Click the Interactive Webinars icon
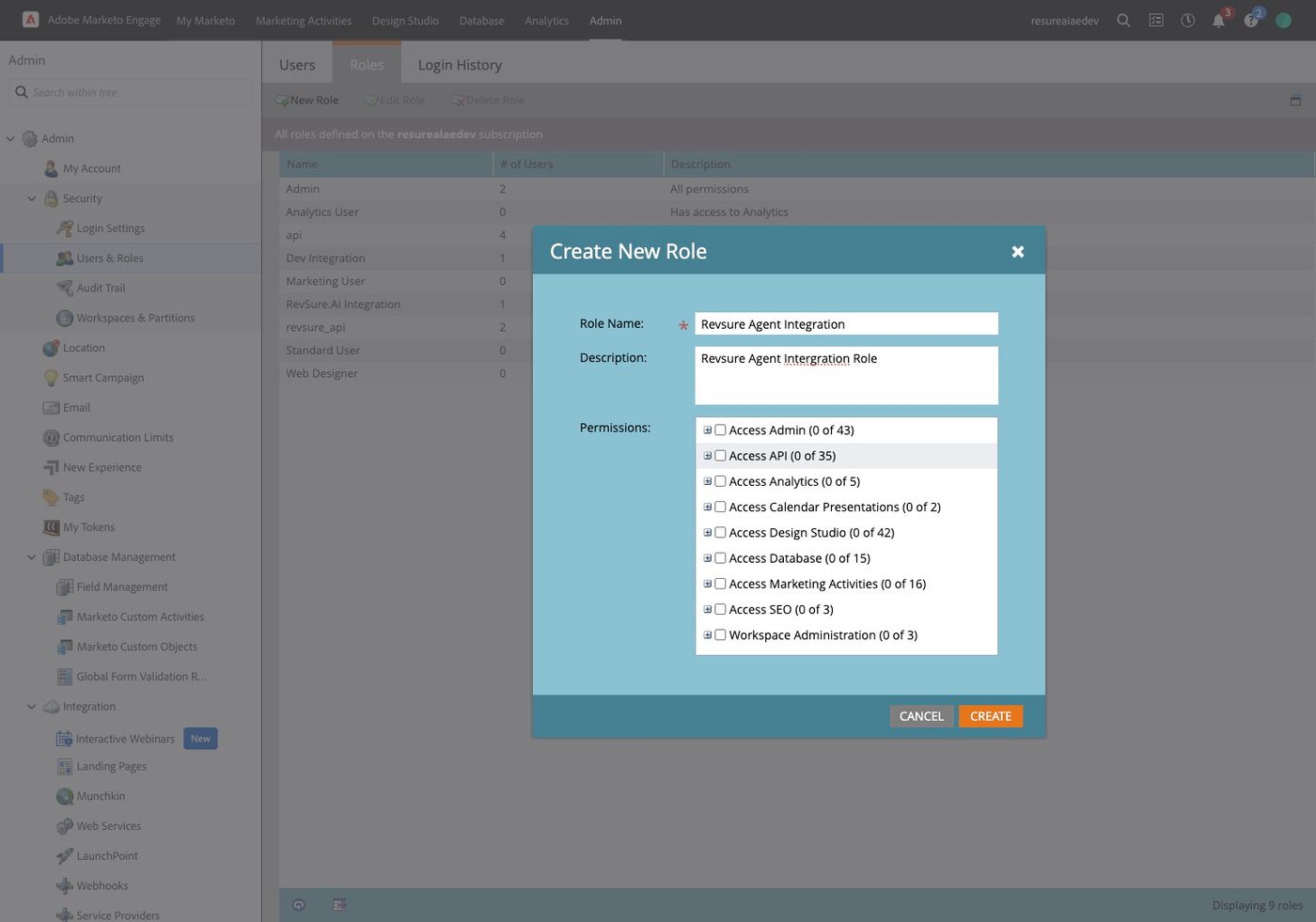Image resolution: width=1316 pixels, height=922 pixels. pos(65,739)
